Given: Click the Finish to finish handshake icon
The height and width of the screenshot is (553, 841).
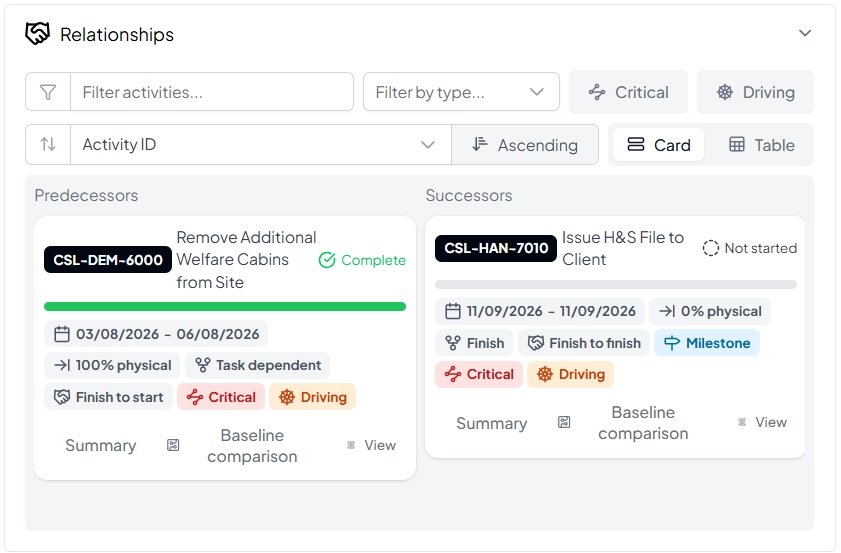Looking at the screenshot, I should pos(536,343).
